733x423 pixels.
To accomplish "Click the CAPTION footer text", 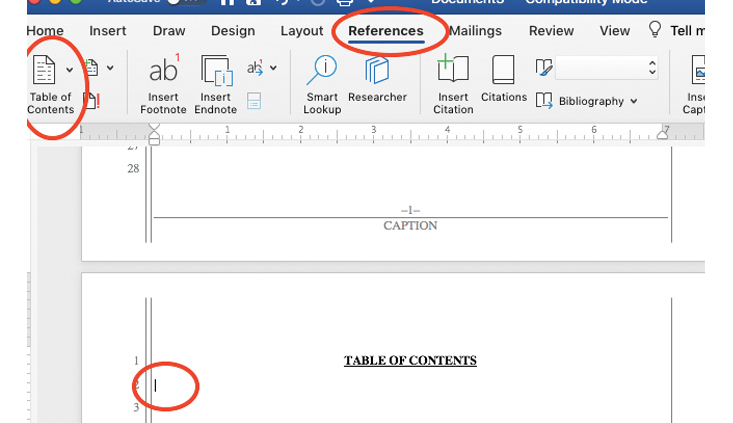I will point(410,226).
